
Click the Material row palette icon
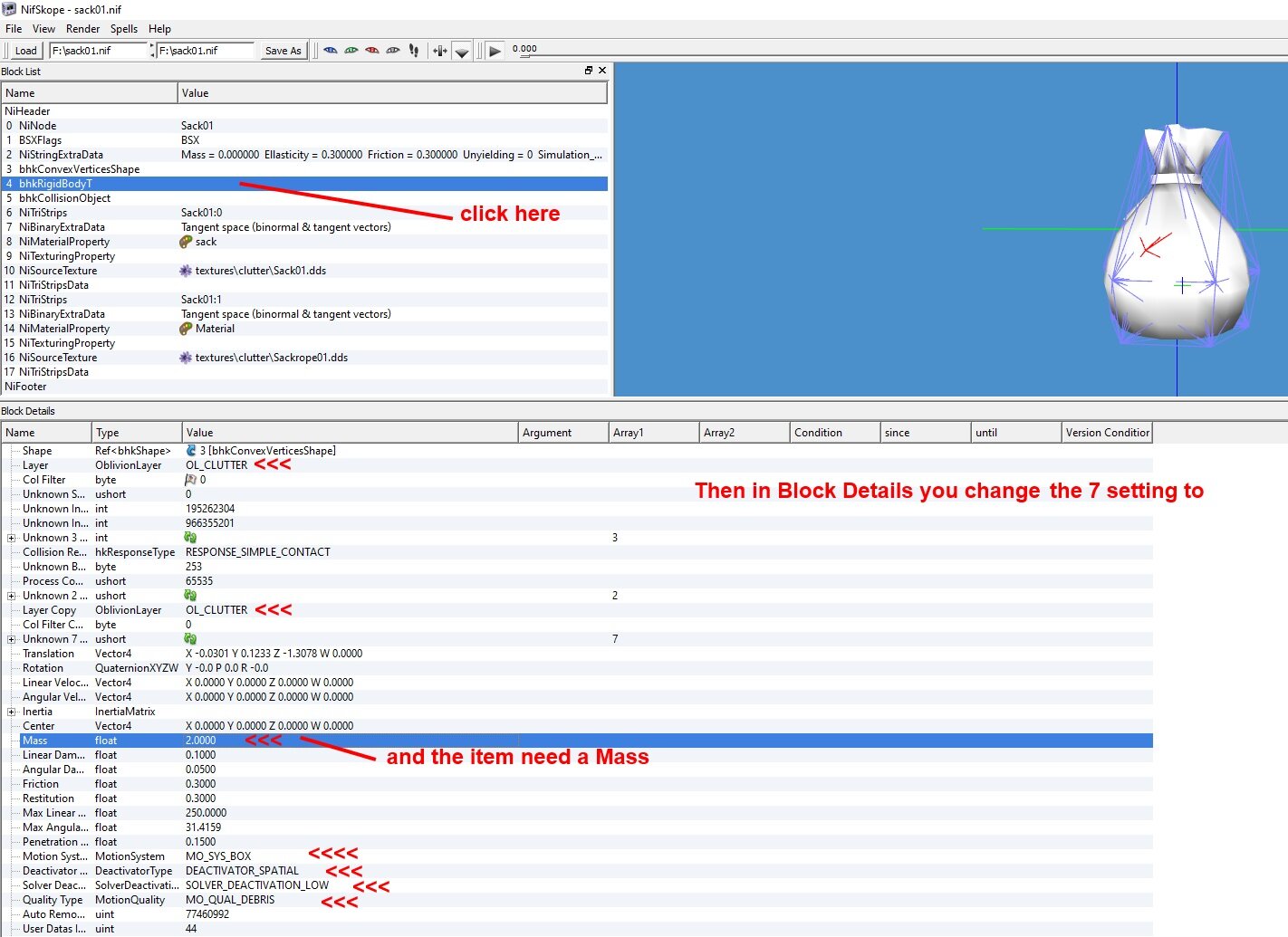click(186, 329)
